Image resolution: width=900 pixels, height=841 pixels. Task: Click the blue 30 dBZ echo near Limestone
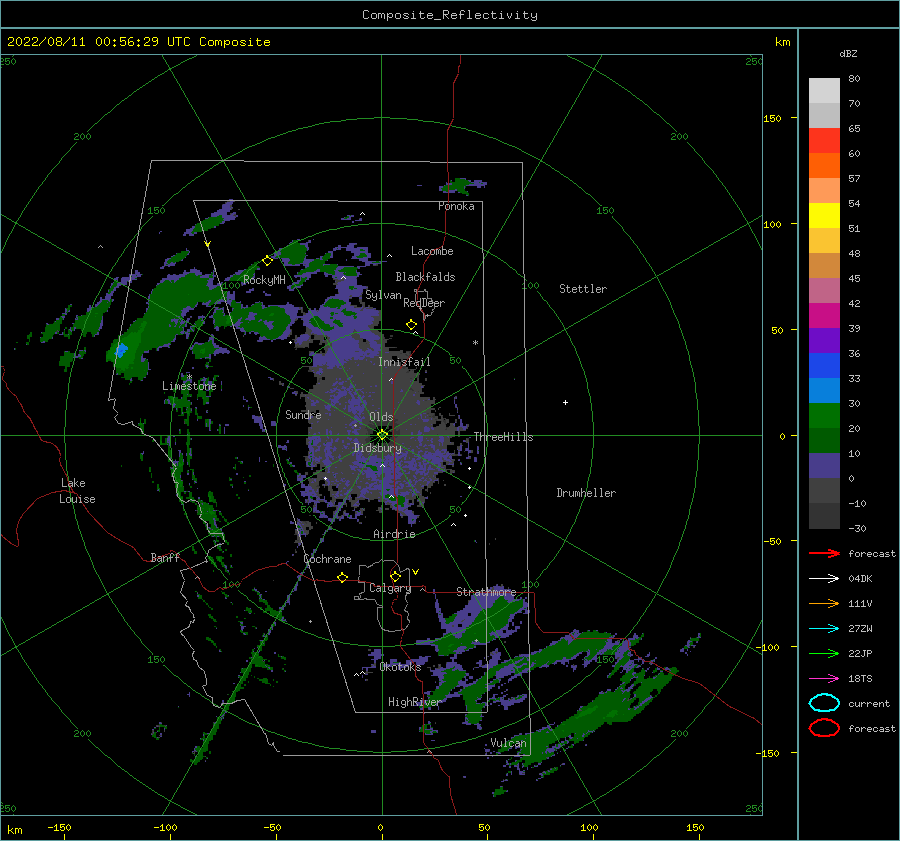point(121,350)
